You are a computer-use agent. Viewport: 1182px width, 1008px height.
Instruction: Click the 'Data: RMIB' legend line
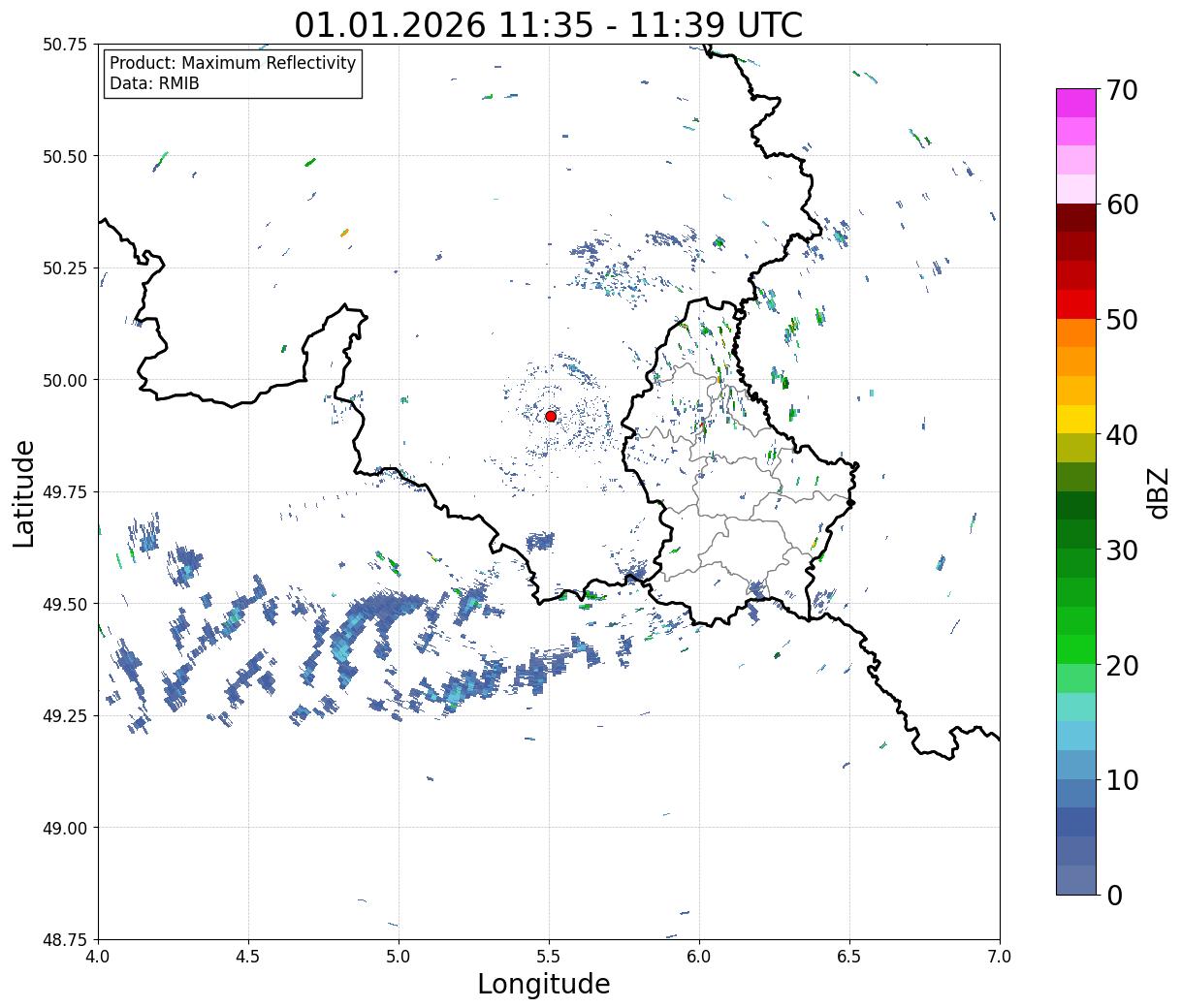click(x=154, y=83)
